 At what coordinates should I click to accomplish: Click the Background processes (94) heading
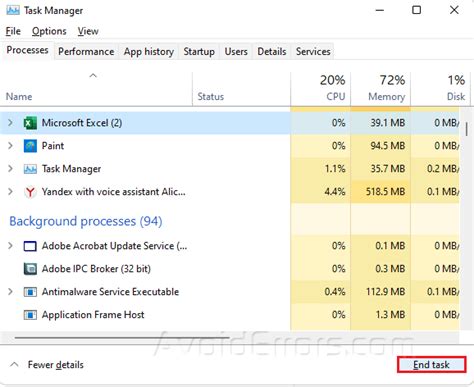(x=86, y=221)
